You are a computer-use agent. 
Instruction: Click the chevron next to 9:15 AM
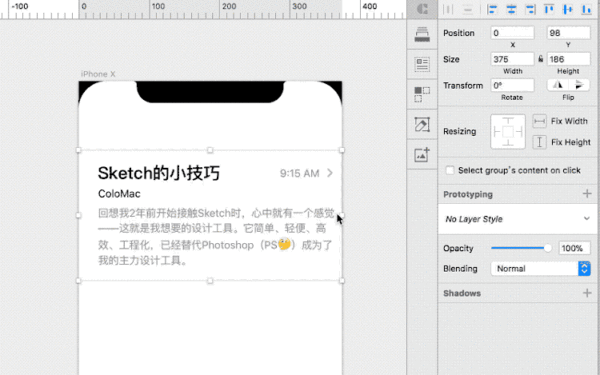coord(330,173)
